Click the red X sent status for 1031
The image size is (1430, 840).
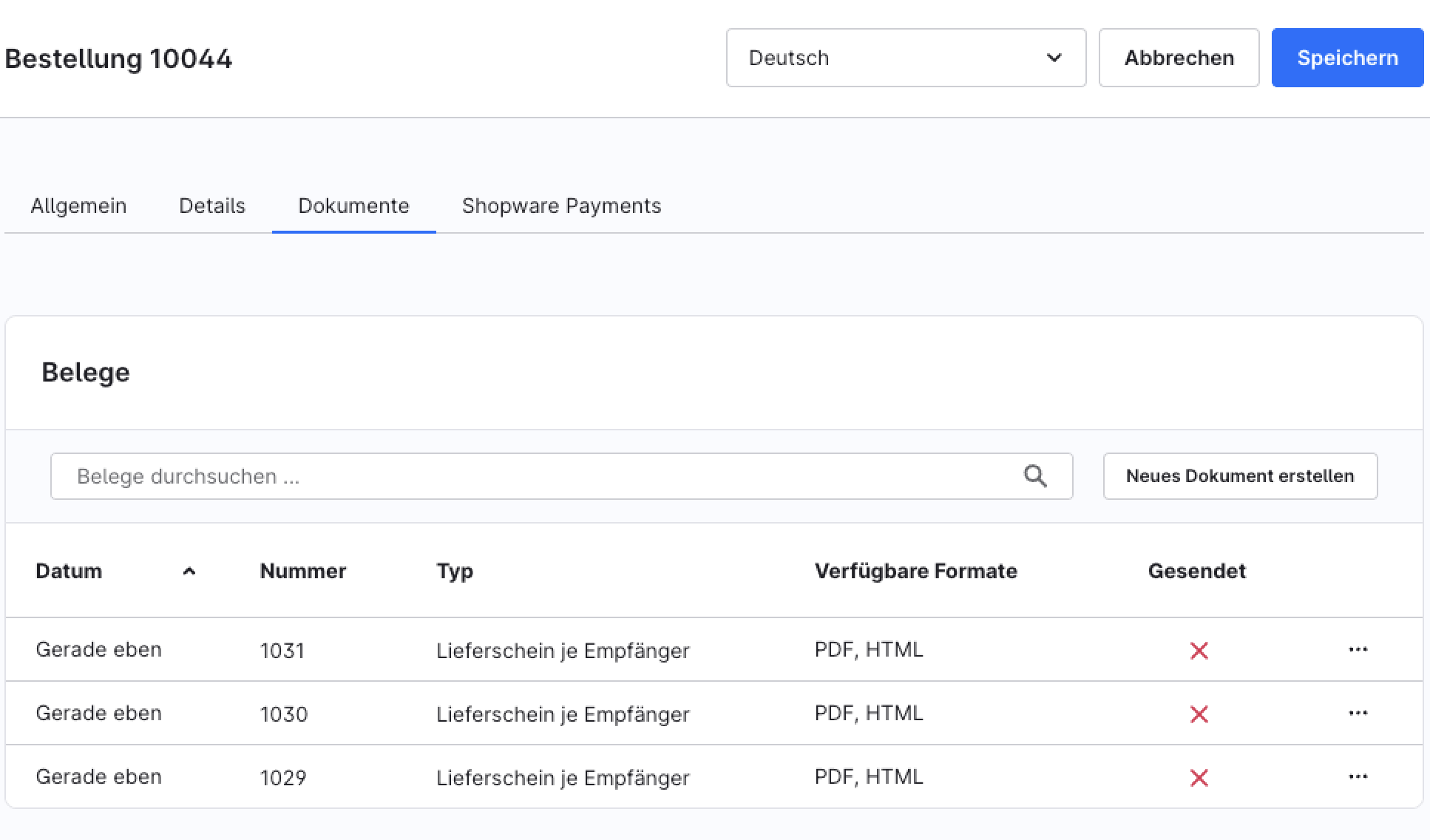1199,651
